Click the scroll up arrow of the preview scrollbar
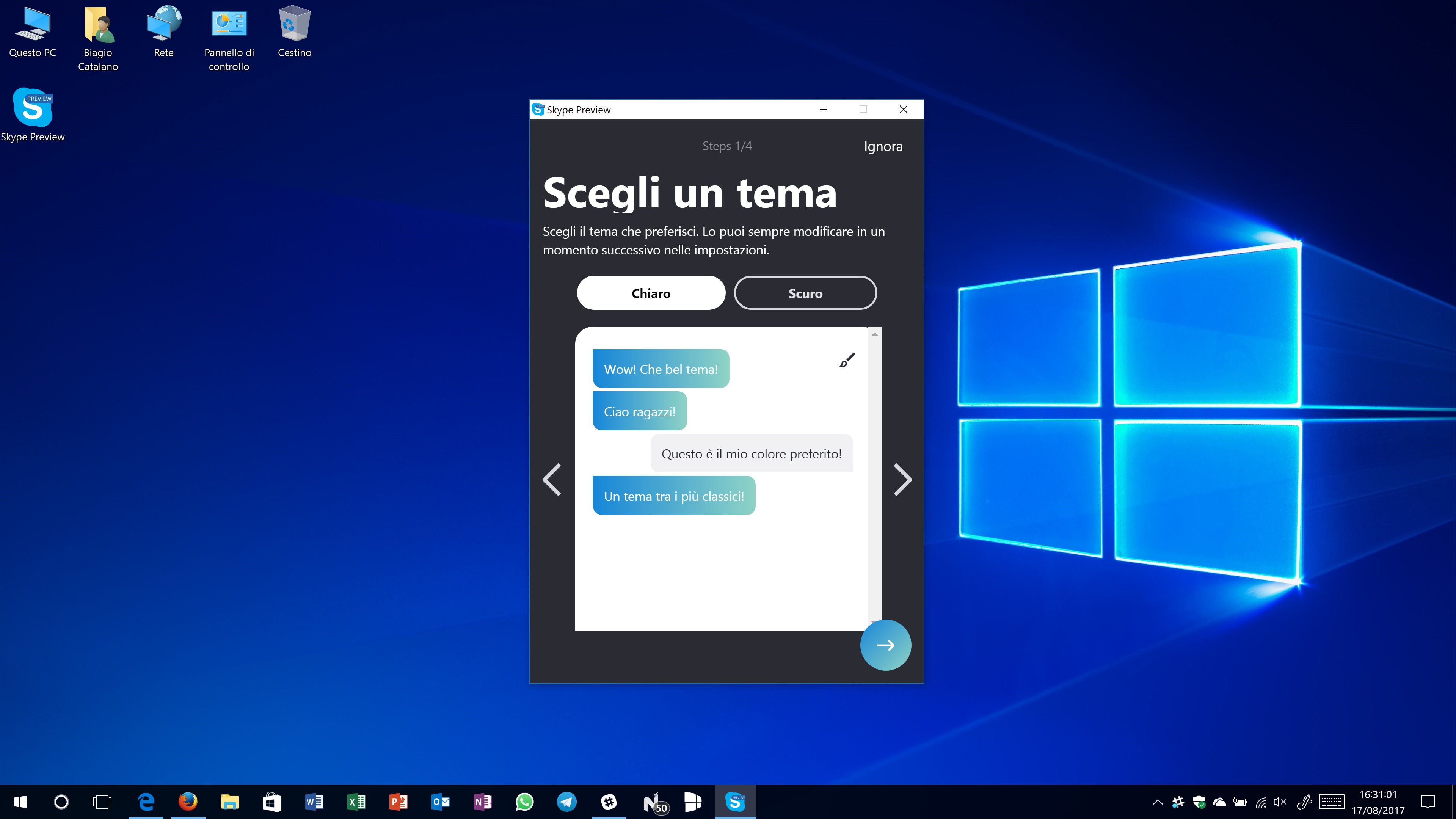 coord(874,334)
